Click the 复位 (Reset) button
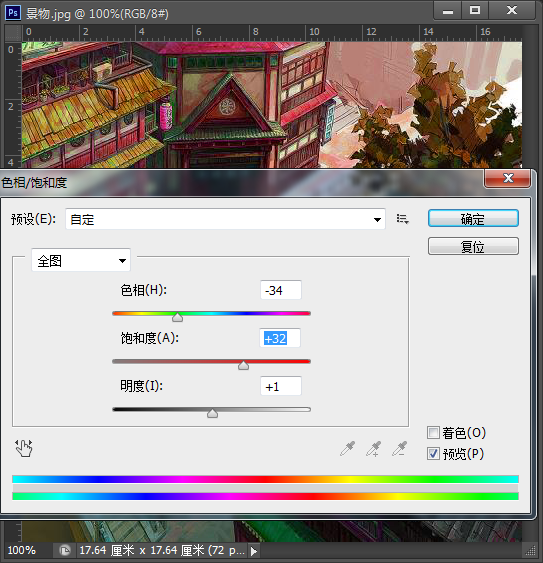This screenshot has height=563, width=543. [x=473, y=246]
